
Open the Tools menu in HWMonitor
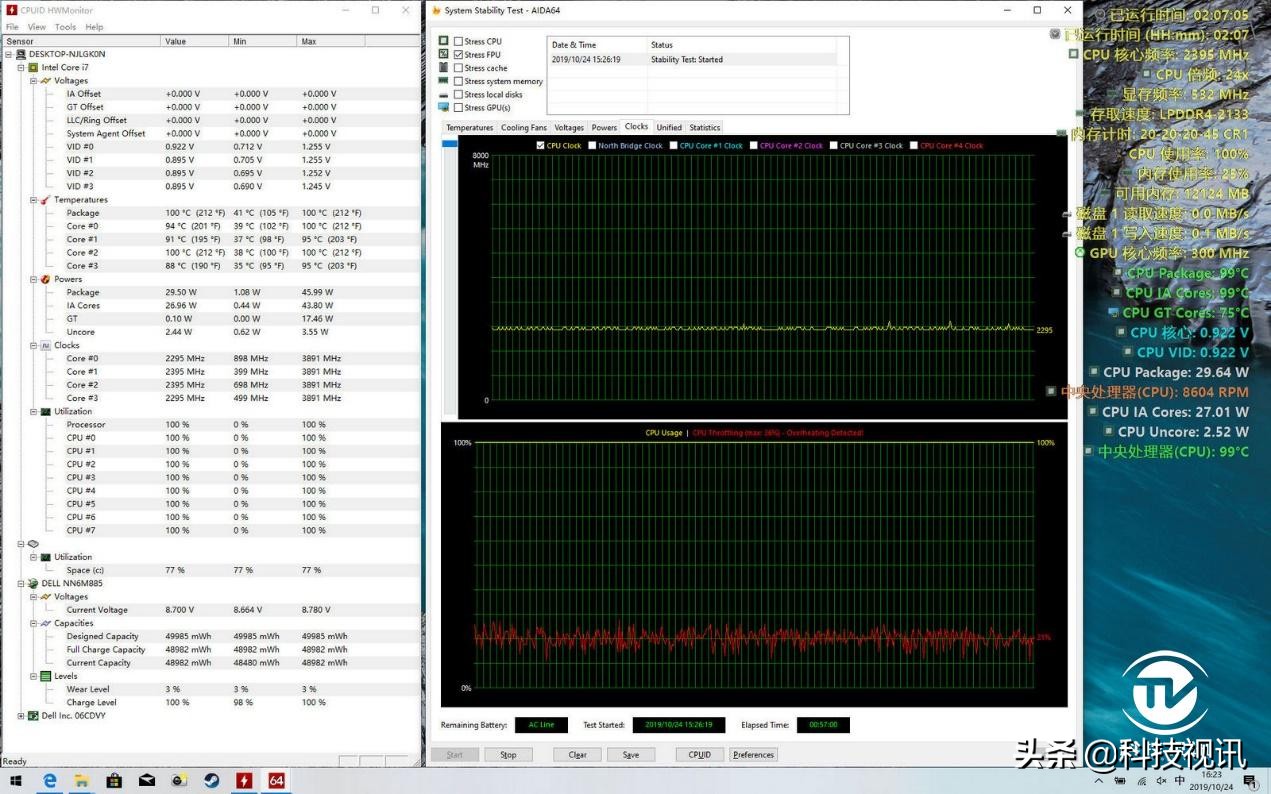point(64,28)
